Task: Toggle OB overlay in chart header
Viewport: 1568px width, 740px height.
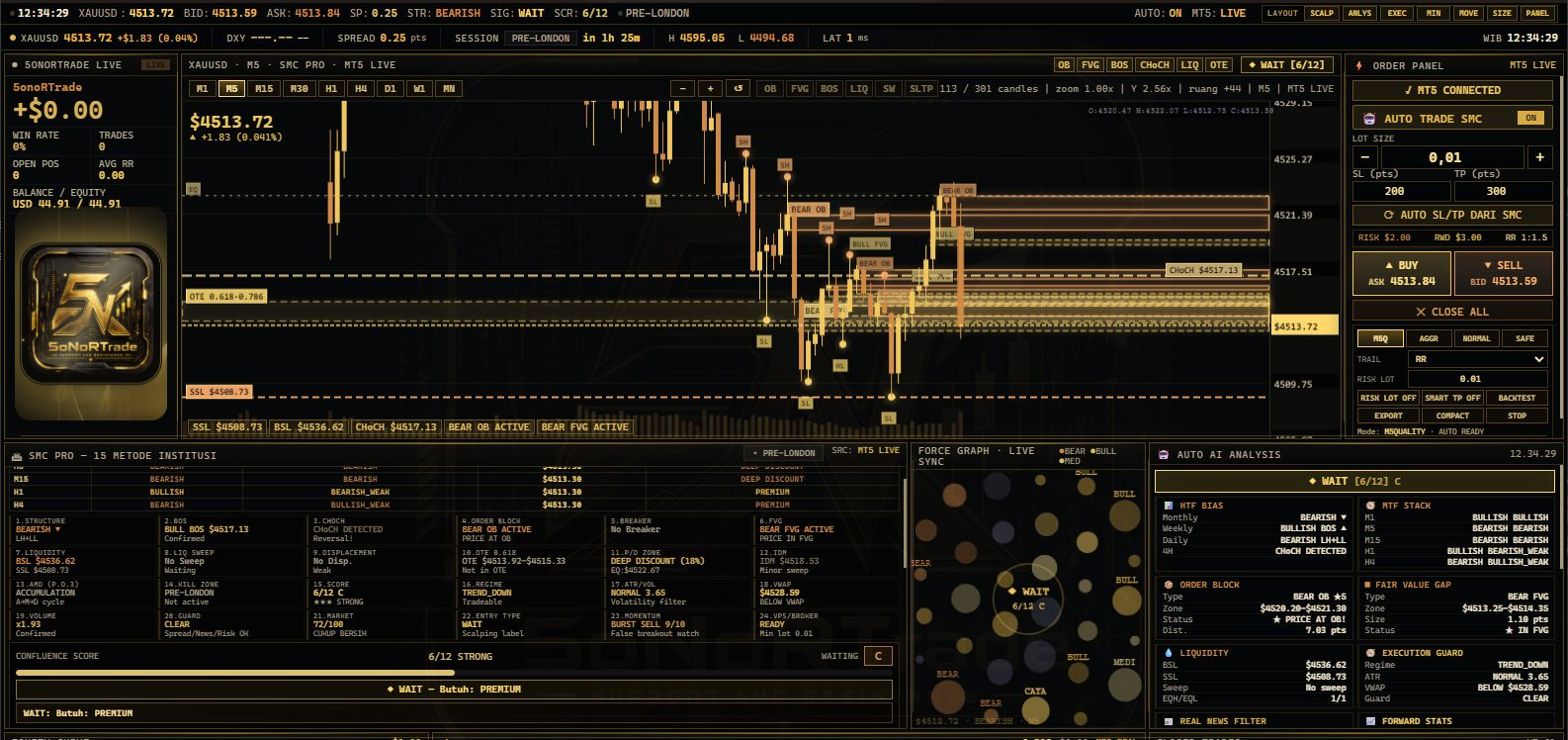Action: [x=1064, y=65]
